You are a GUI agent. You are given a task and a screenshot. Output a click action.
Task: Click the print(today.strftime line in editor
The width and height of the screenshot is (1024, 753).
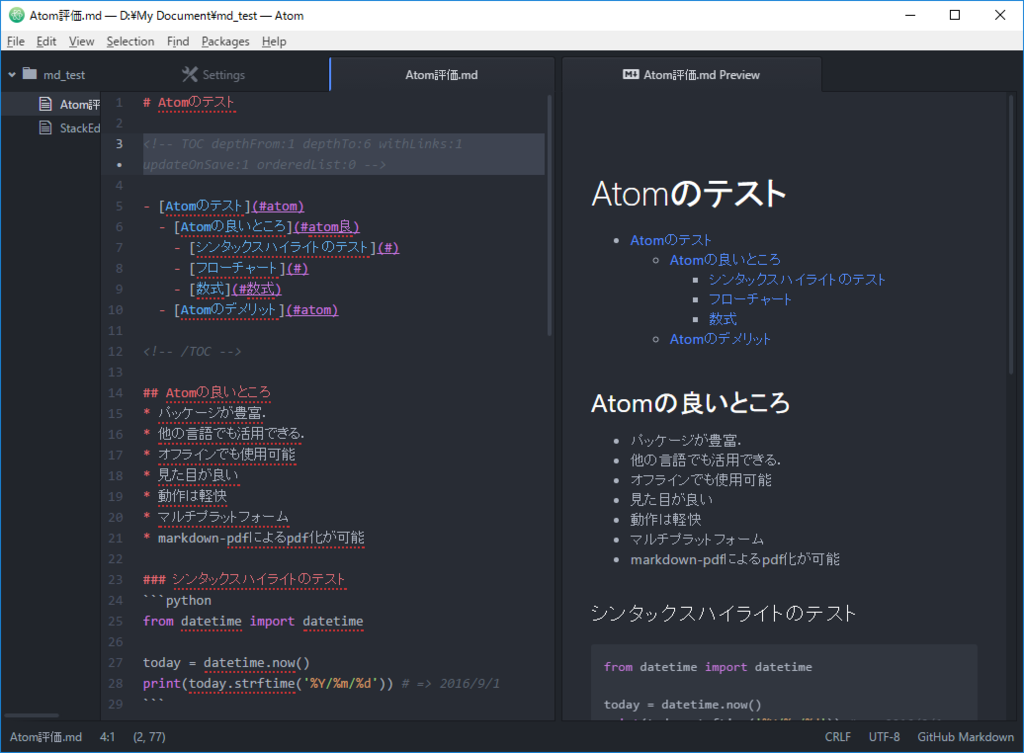tap(321, 684)
